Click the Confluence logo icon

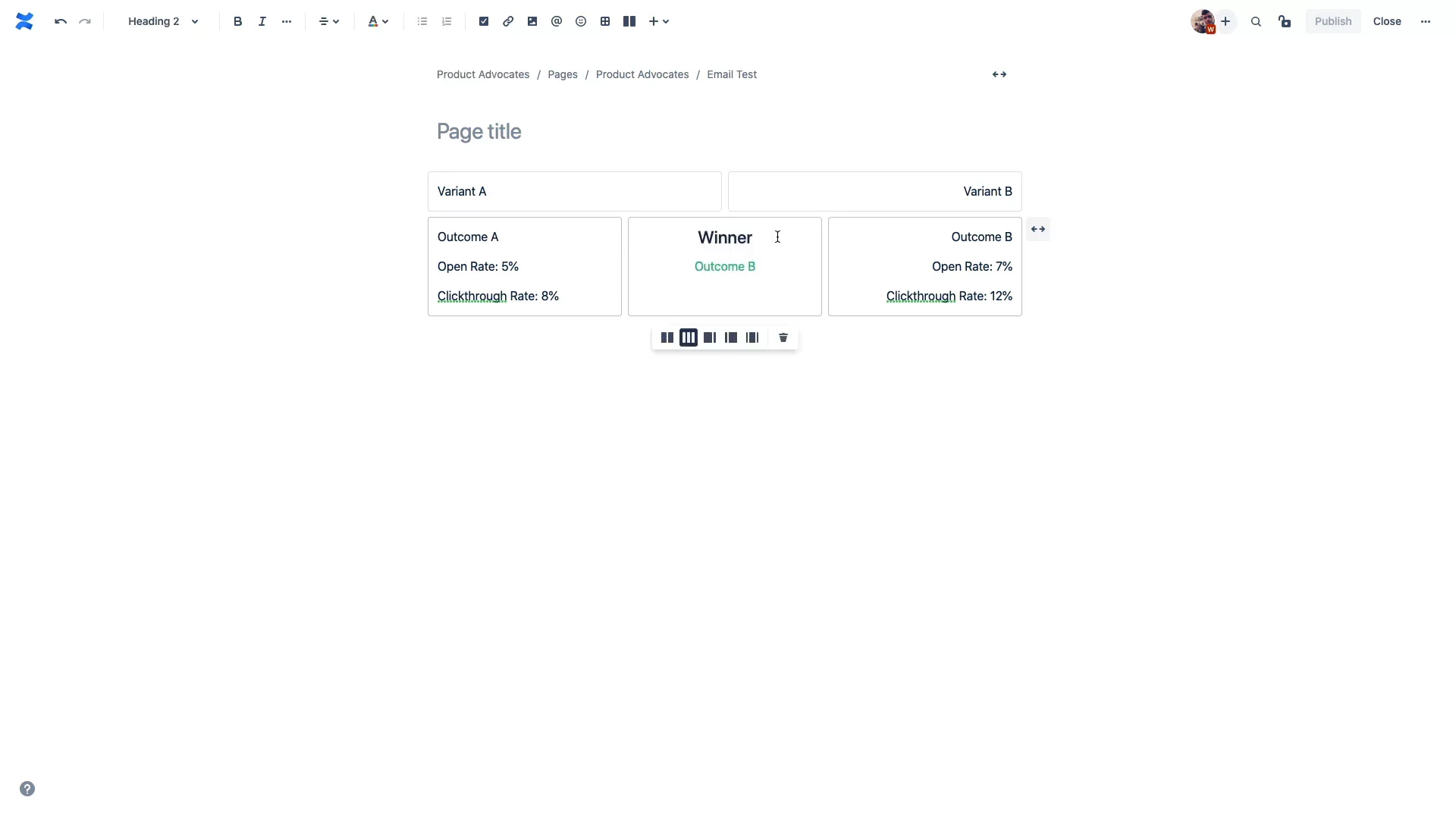click(24, 21)
